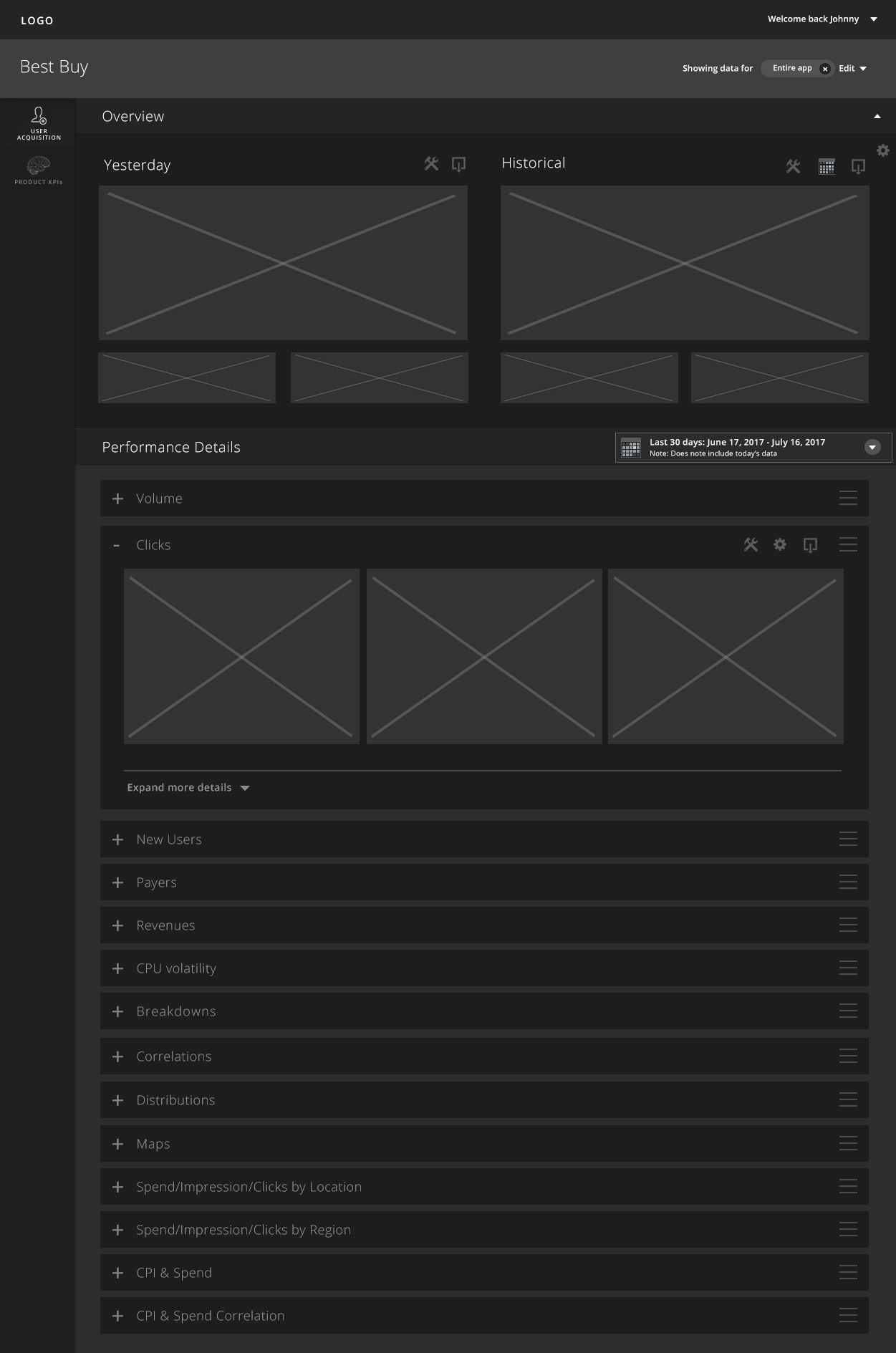Open the first Clicks chart placeholder
Viewport: 896px width, 1353px height.
(241, 656)
